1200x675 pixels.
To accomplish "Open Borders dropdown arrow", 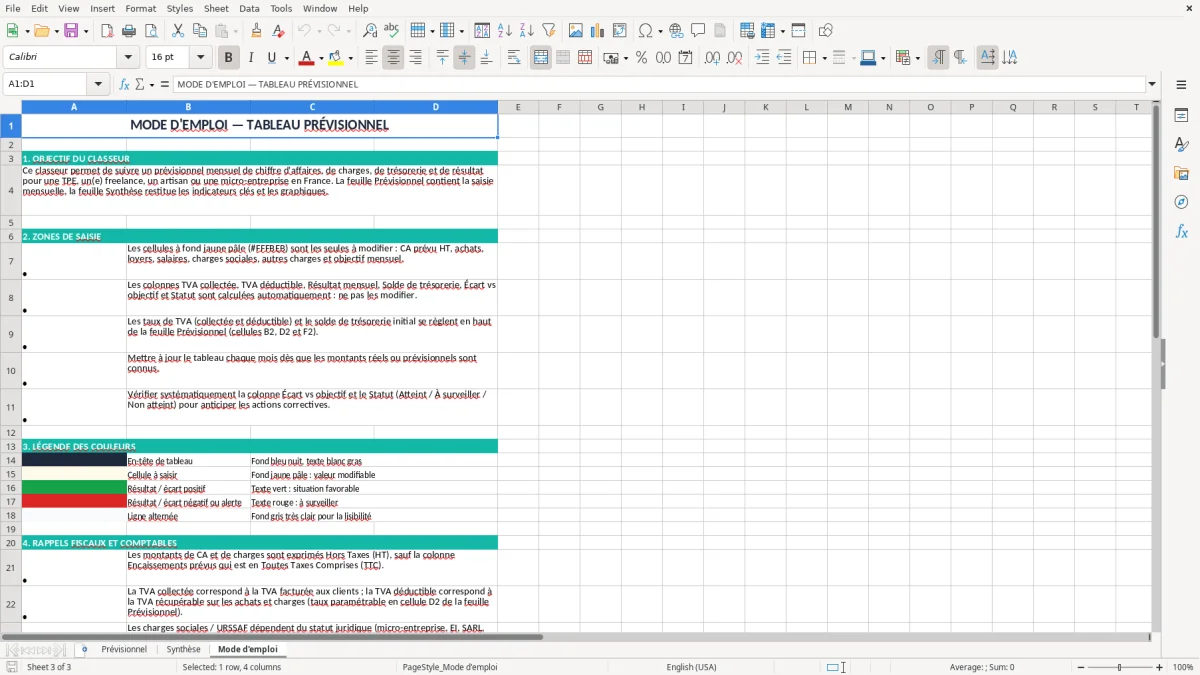I will click(826, 58).
